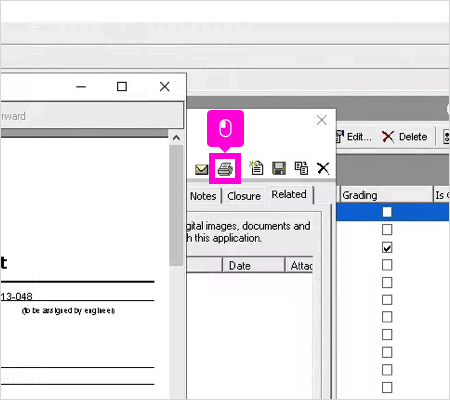
Task: Click the copy documents icon
Action: tap(301, 168)
